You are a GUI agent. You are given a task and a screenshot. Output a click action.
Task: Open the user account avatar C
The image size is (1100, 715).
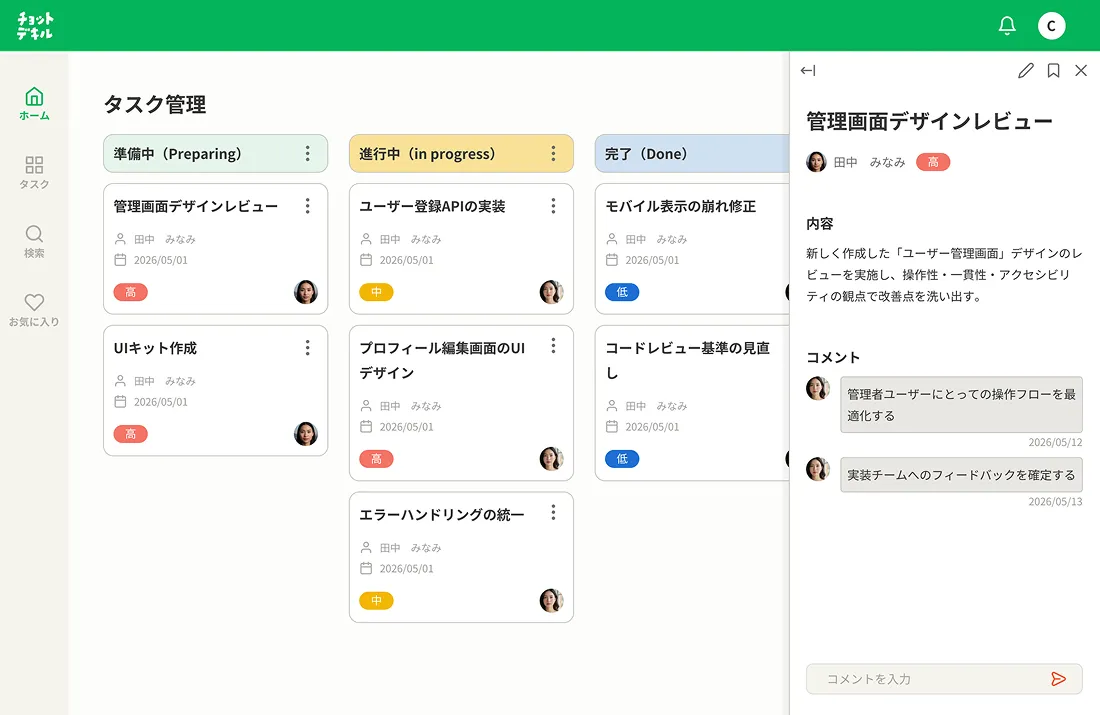click(x=1051, y=26)
